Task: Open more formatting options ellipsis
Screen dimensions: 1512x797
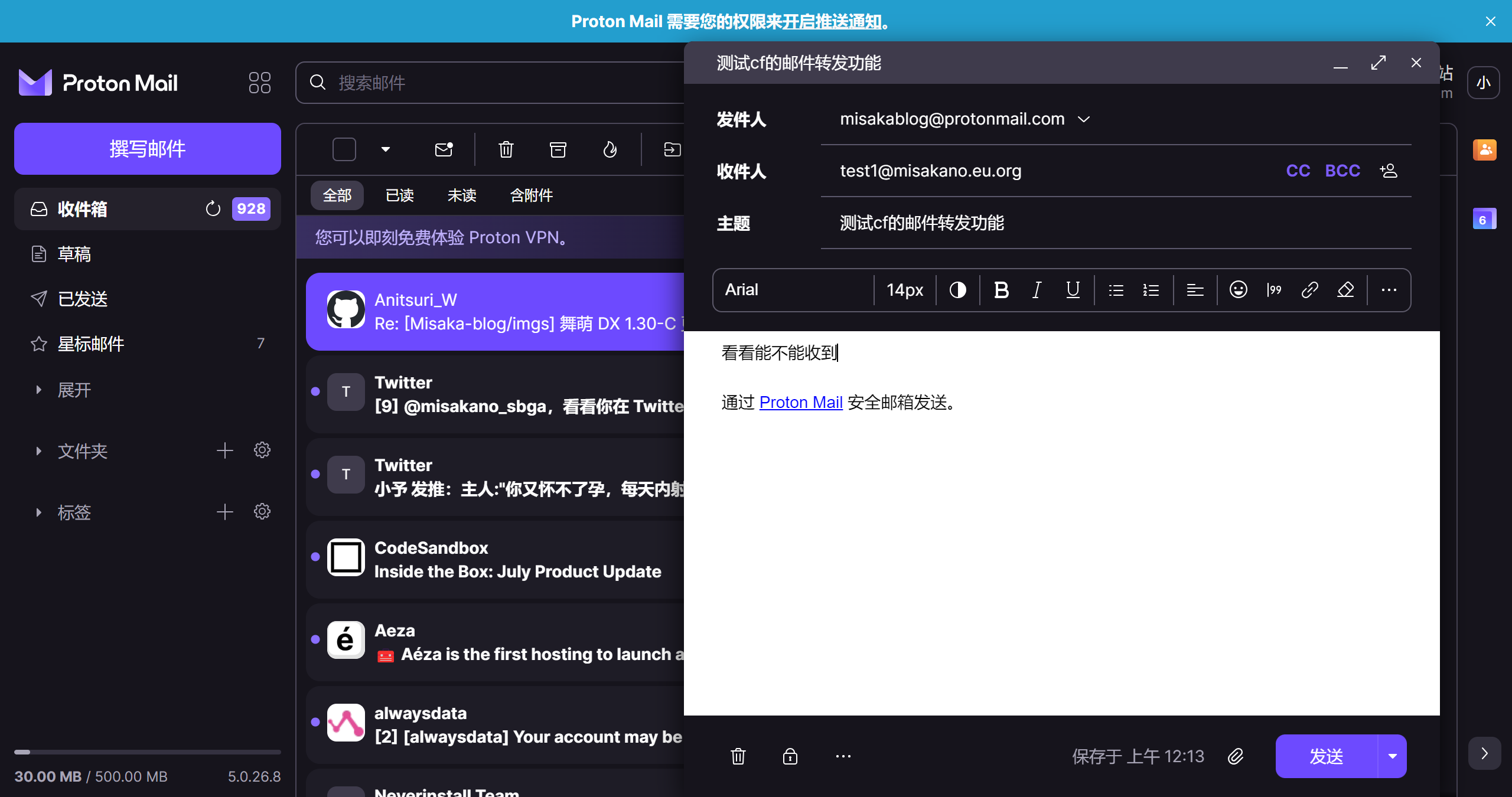Action: (1389, 290)
